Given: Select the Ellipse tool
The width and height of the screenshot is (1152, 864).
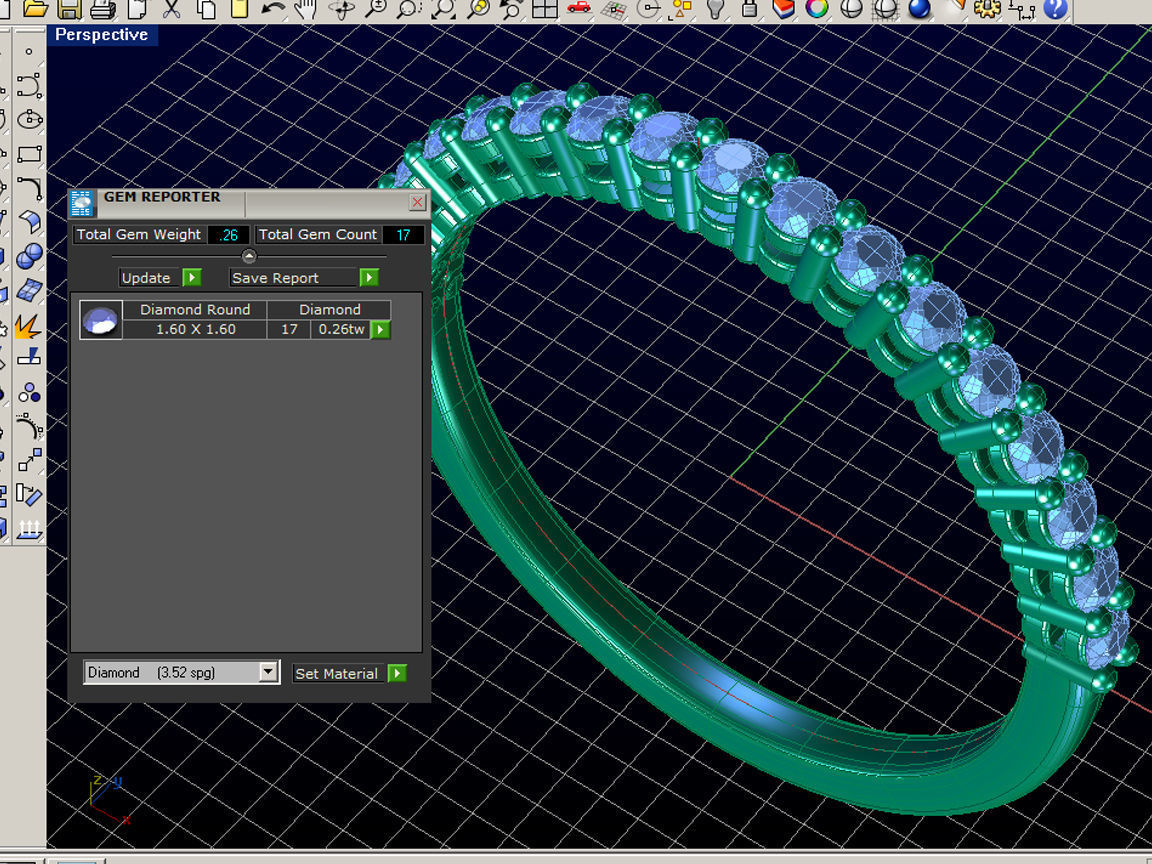Looking at the screenshot, I should [x=29, y=119].
